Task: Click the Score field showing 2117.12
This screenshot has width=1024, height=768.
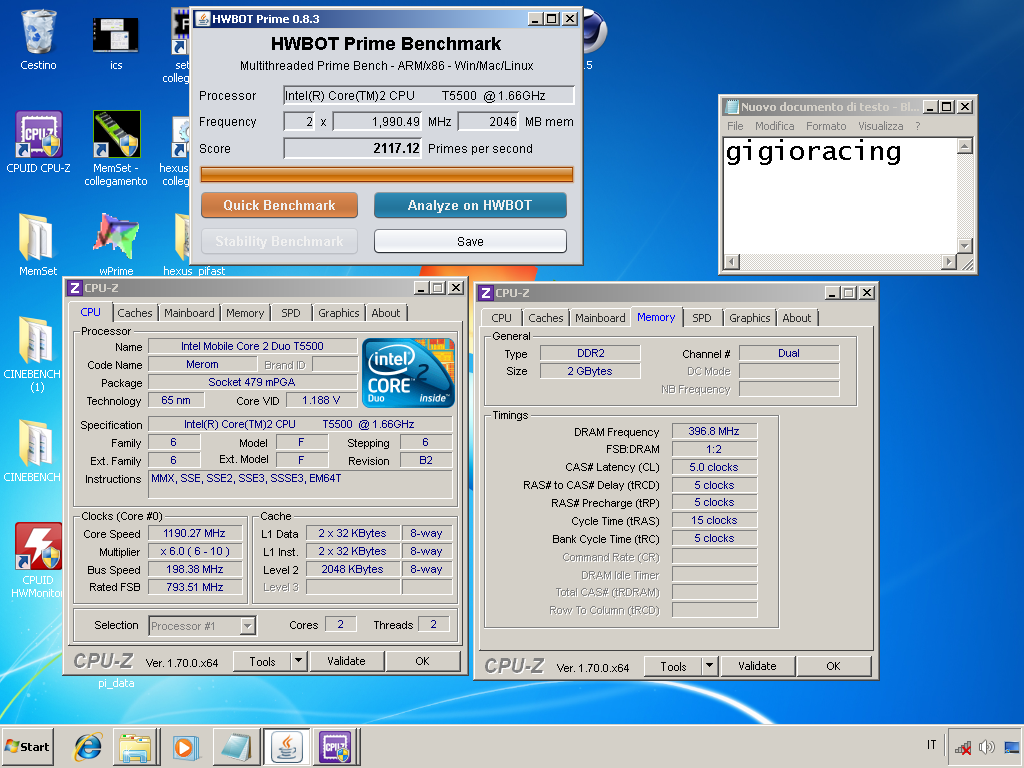Action: [353, 148]
